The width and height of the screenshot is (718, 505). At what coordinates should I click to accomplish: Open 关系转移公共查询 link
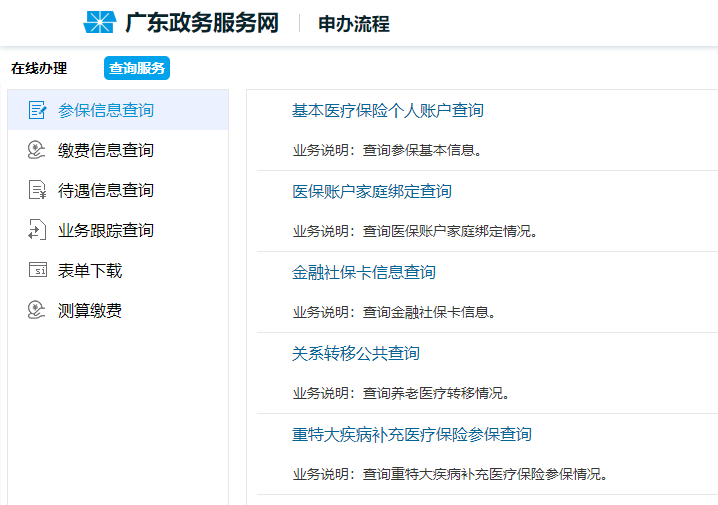click(x=356, y=353)
